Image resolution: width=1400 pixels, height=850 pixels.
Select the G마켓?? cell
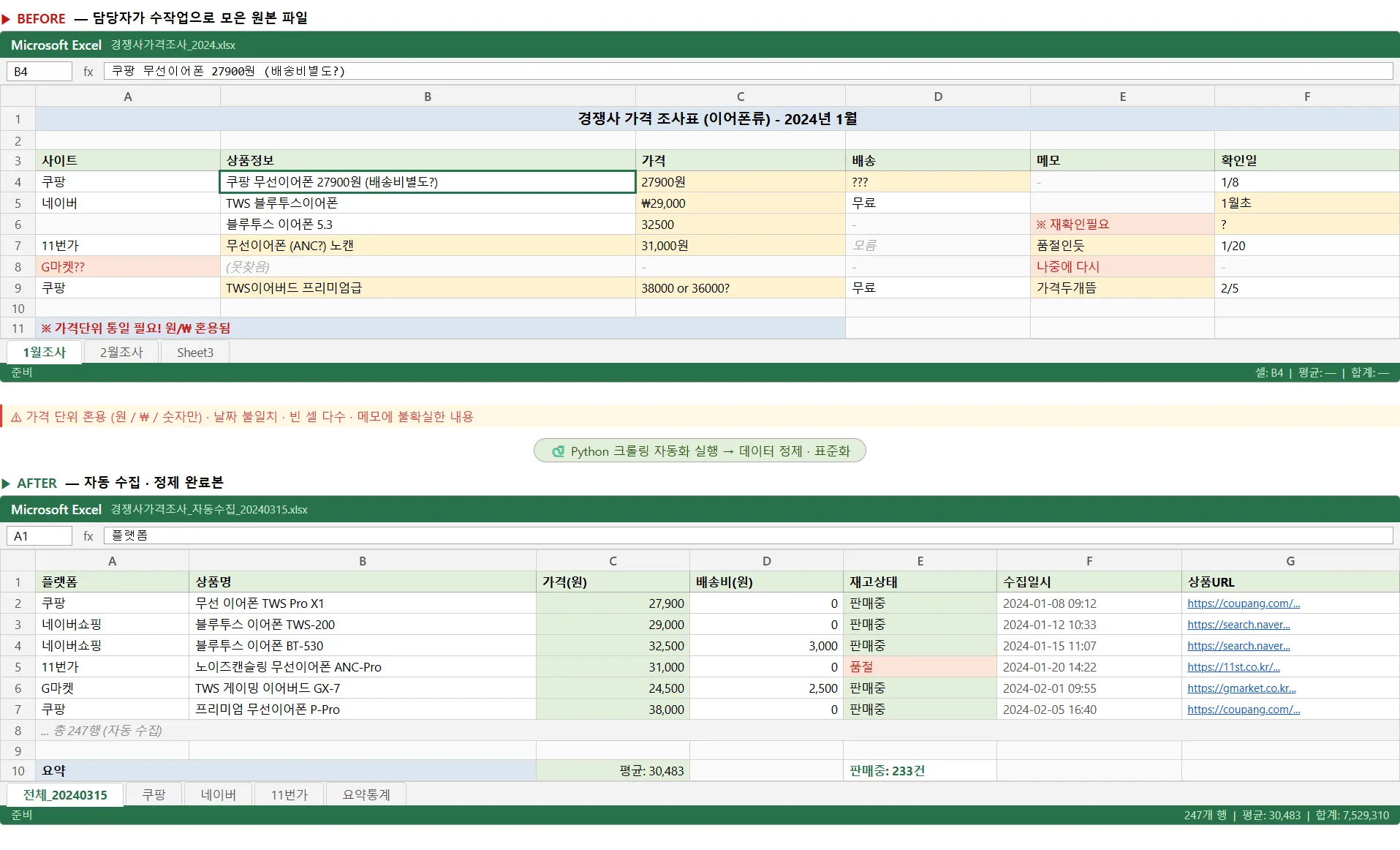[x=128, y=267]
